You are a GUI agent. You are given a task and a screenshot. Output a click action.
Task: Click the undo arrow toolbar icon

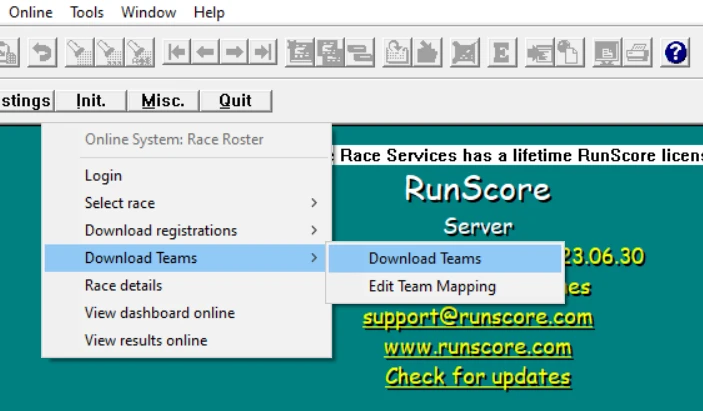(42, 53)
